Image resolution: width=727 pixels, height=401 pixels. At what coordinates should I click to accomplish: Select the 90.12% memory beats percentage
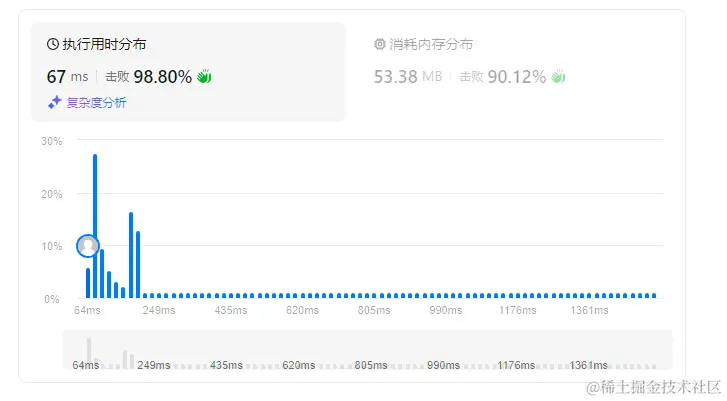coord(517,76)
